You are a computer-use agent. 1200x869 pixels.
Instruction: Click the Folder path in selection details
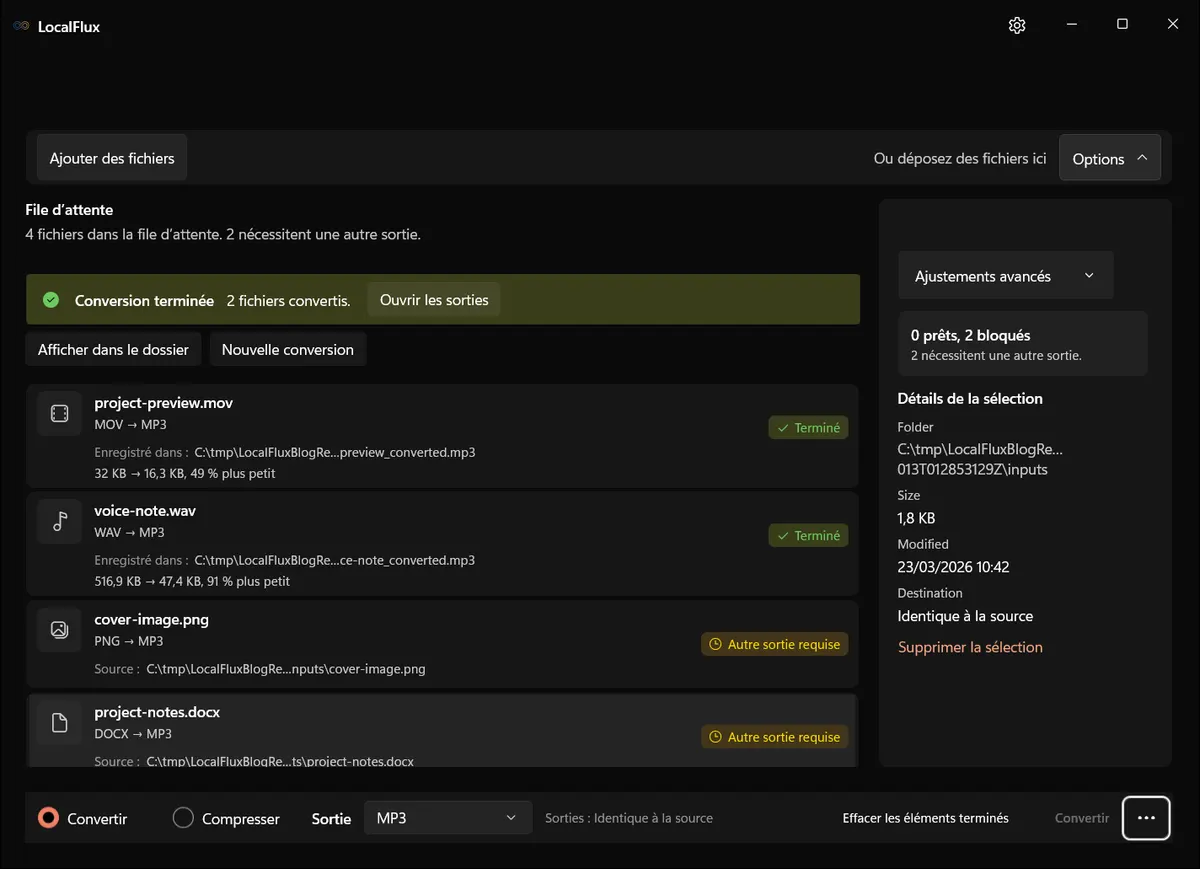click(980, 459)
